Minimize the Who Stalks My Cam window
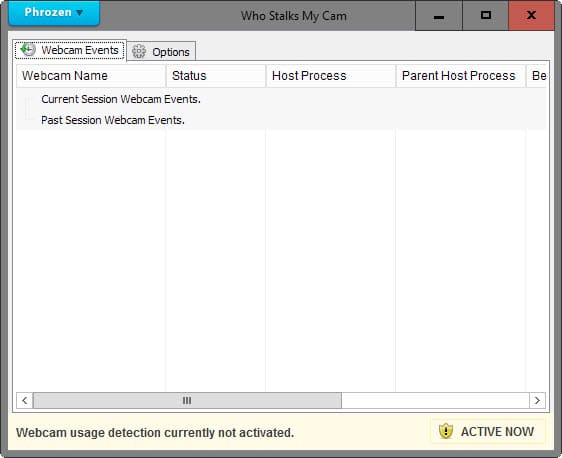 point(439,15)
